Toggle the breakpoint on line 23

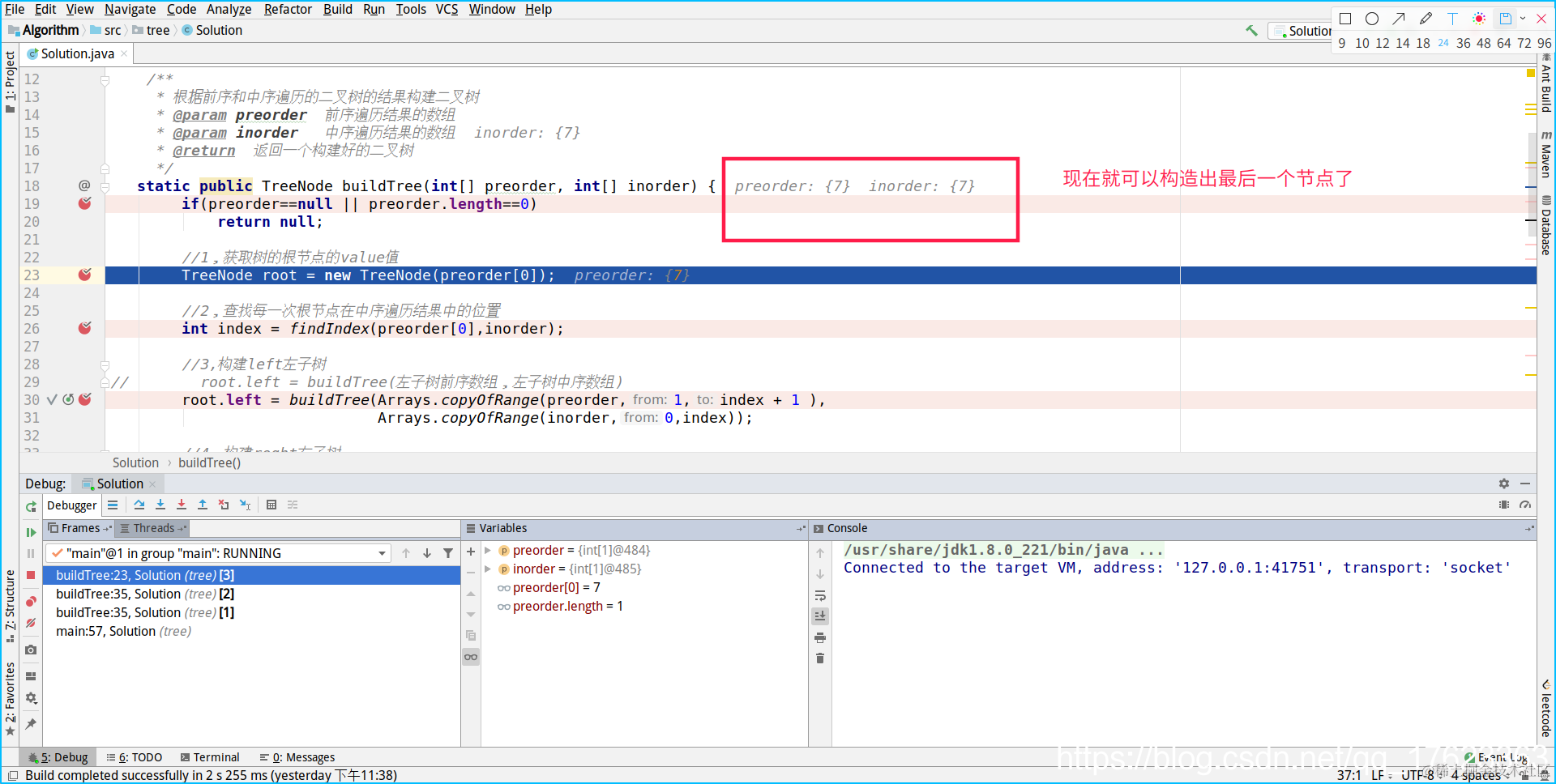(84, 275)
